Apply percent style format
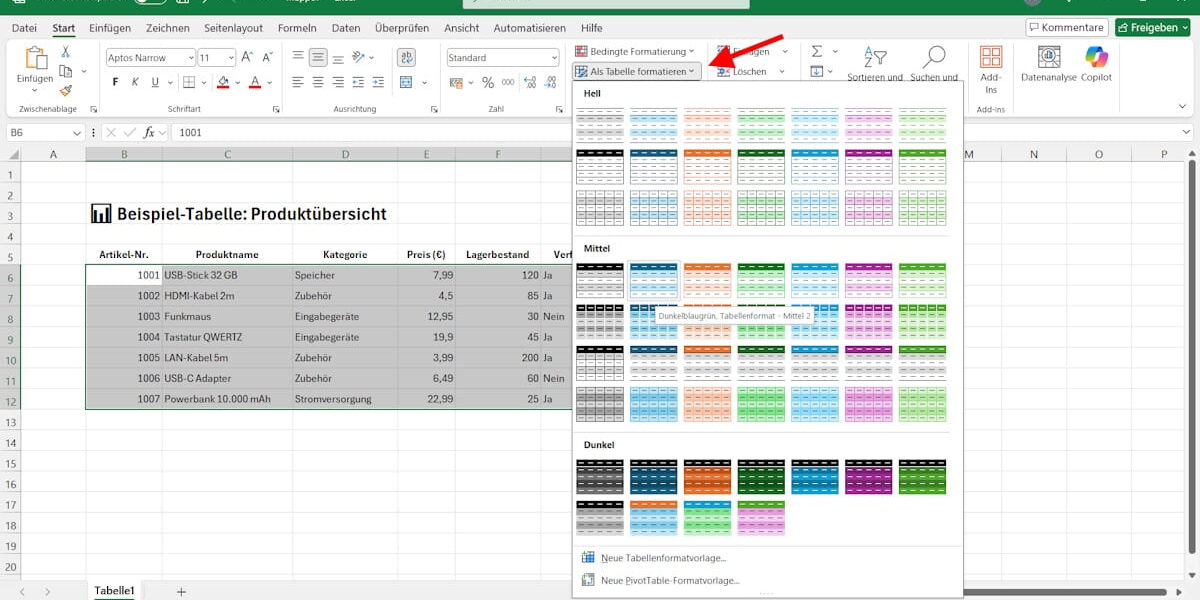The width and height of the screenshot is (1200, 600). click(x=488, y=82)
